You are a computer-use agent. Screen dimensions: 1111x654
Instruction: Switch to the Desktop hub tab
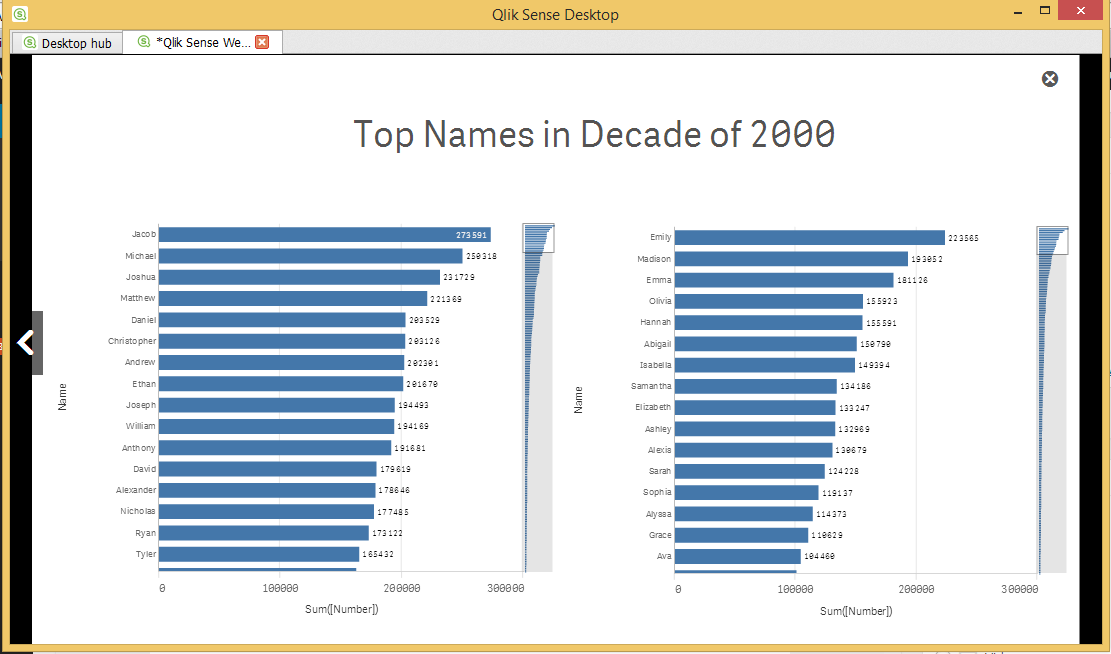[67, 43]
